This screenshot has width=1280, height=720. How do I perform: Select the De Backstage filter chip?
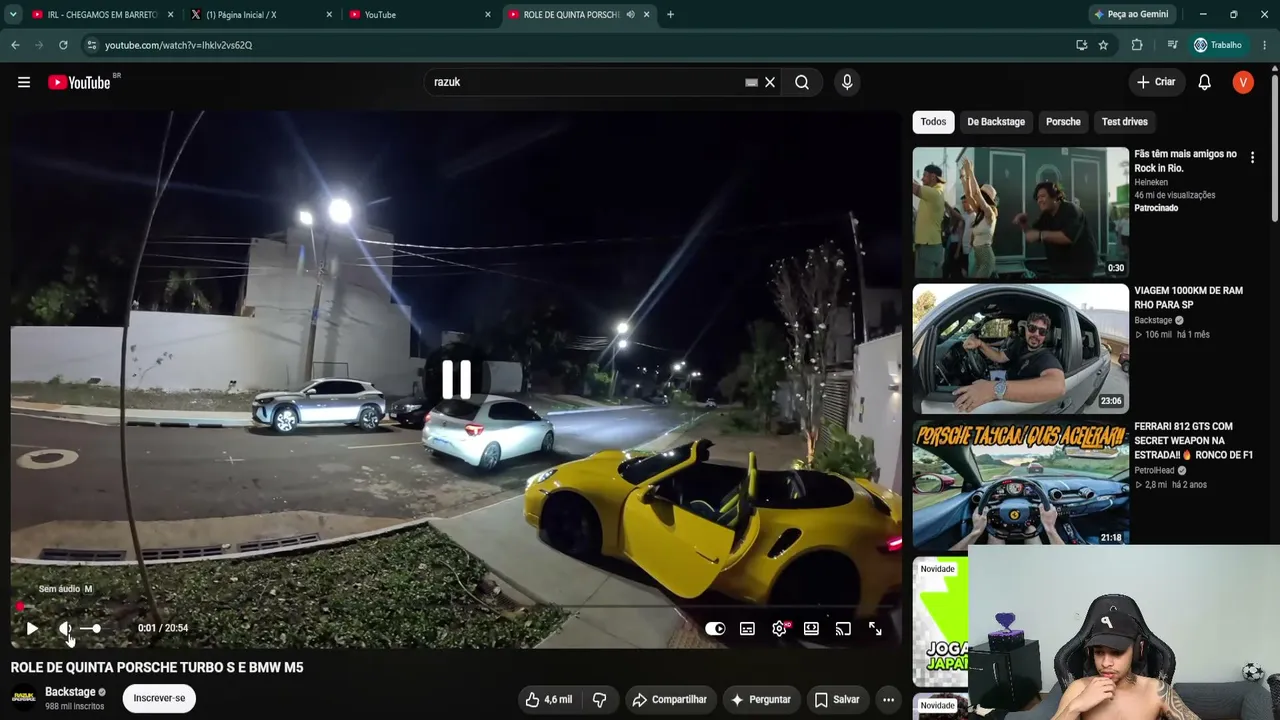point(996,122)
